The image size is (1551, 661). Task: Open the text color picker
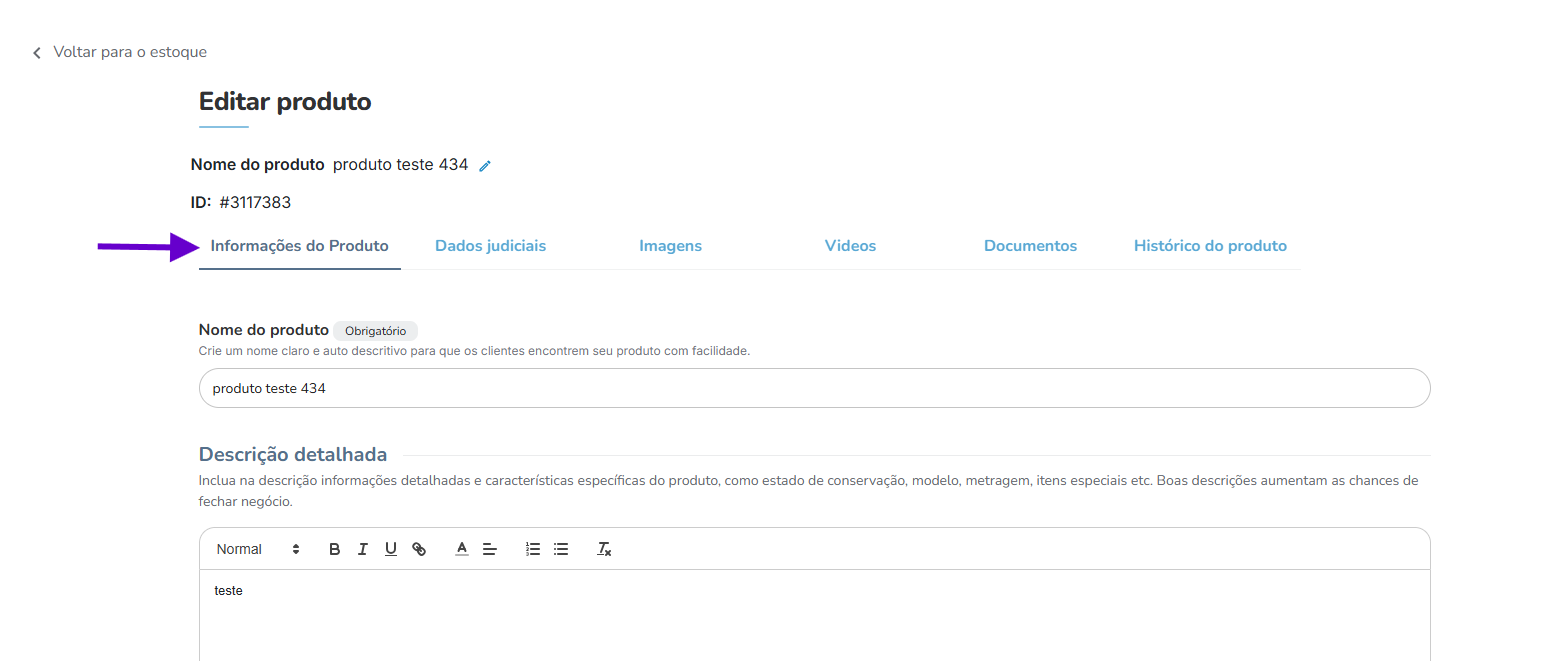(462, 549)
